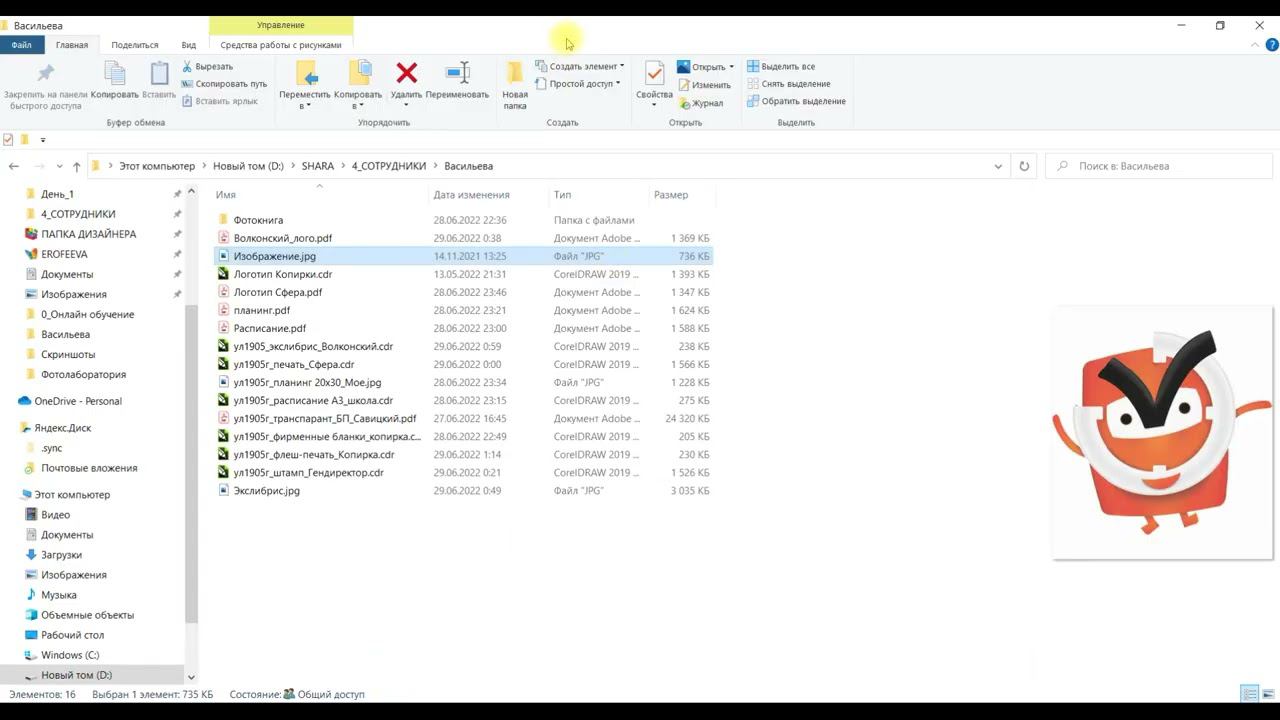Refresh the folder view

1024,166
